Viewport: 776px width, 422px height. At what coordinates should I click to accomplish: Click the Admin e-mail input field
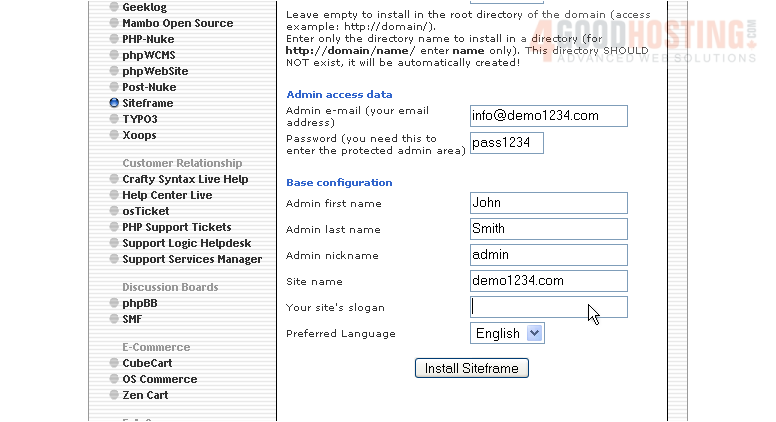548,116
